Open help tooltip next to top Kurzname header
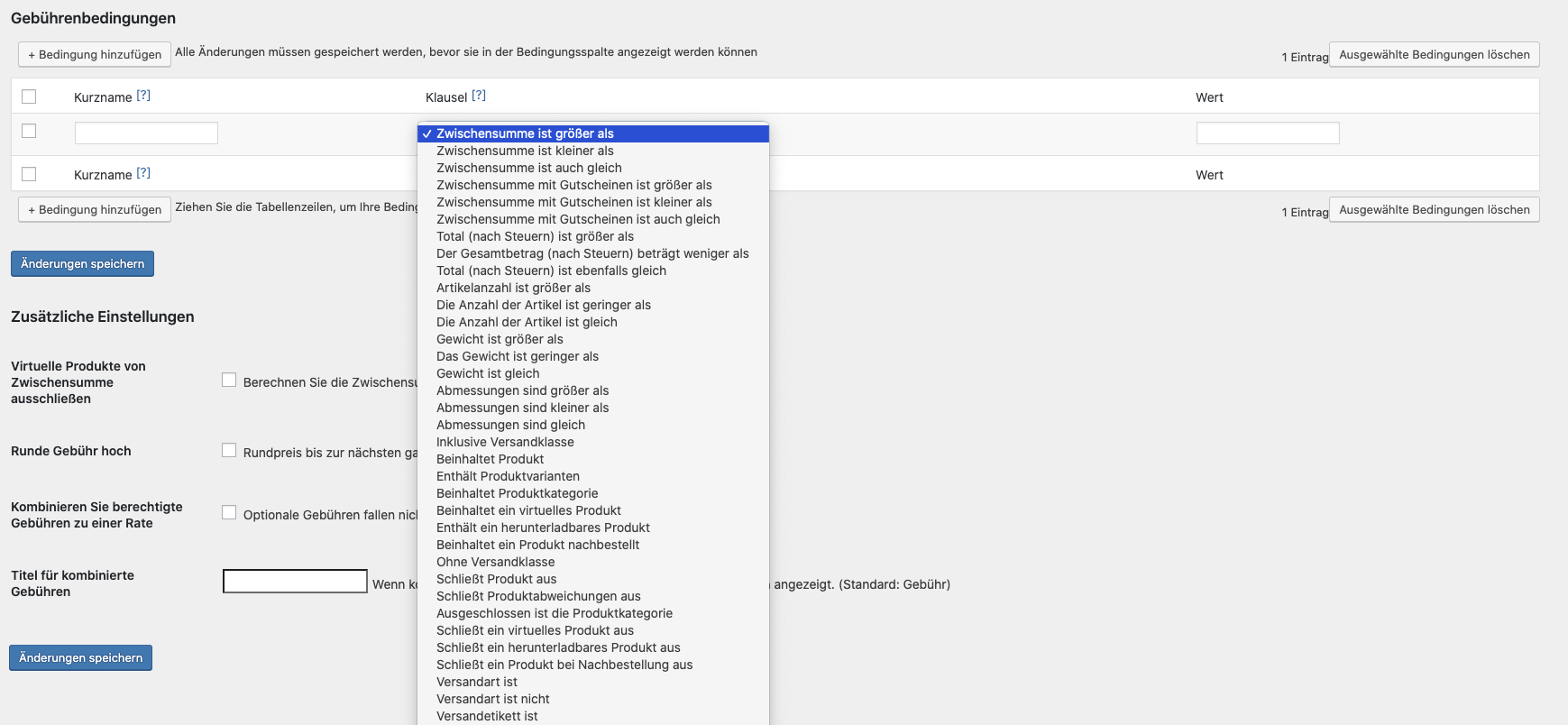 pyautogui.click(x=143, y=96)
